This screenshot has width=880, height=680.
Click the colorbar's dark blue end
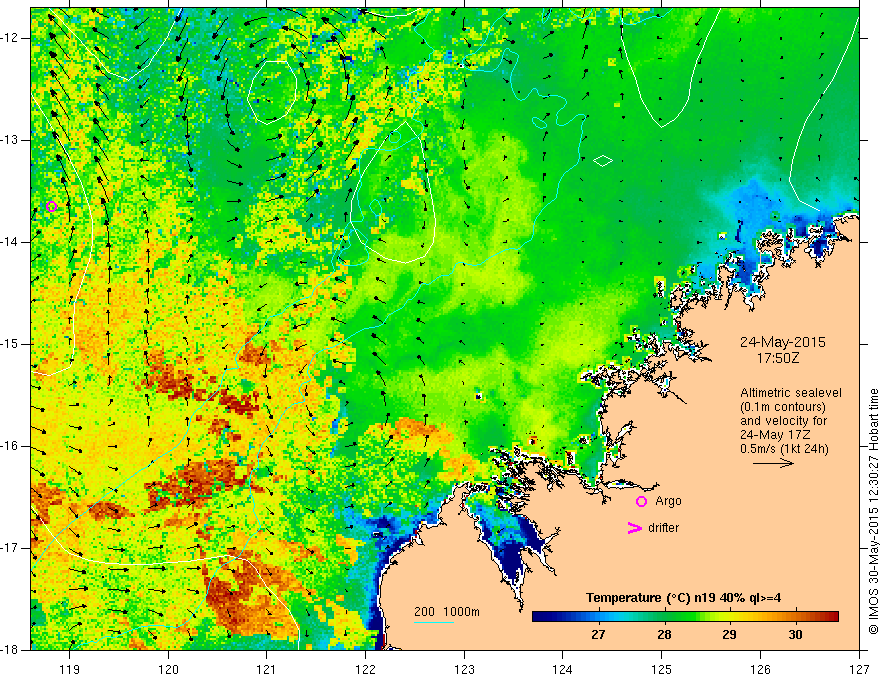[539, 617]
